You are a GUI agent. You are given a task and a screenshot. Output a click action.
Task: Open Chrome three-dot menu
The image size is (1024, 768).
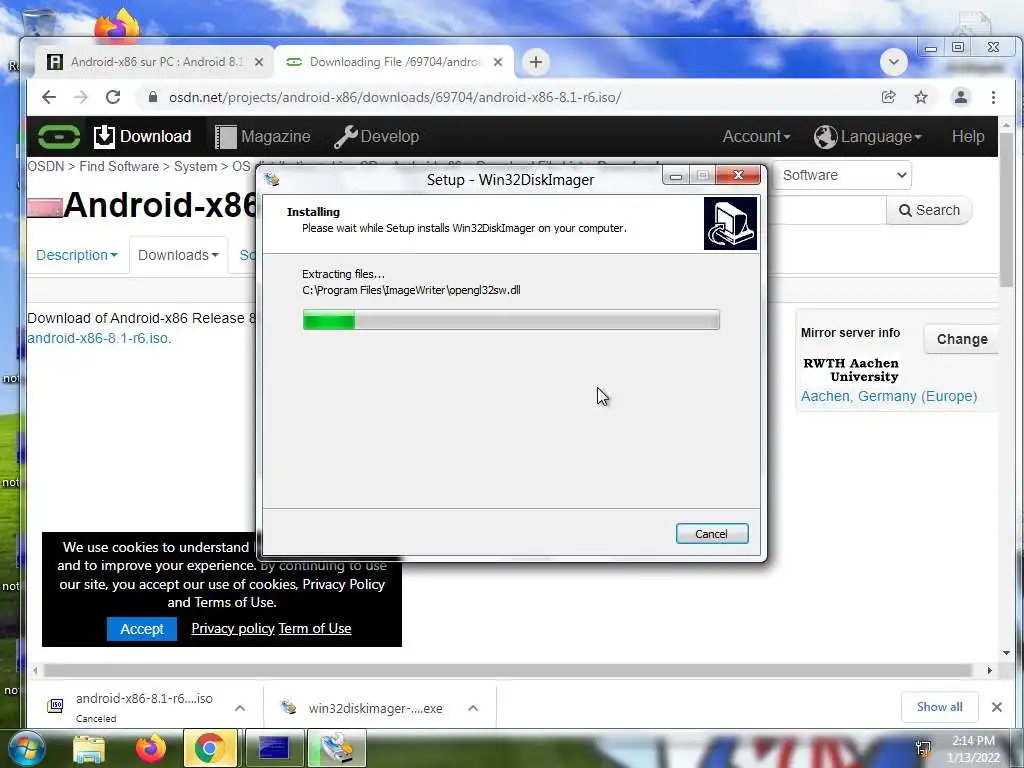[x=993, y=97]
